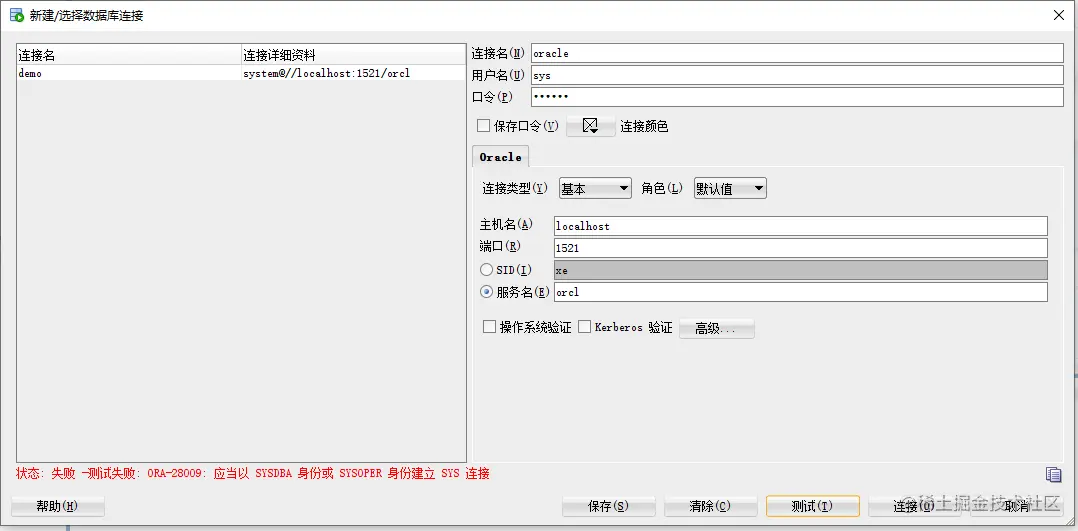
Task: Click the Cancel button
Action: click(x=1016, y=506)
